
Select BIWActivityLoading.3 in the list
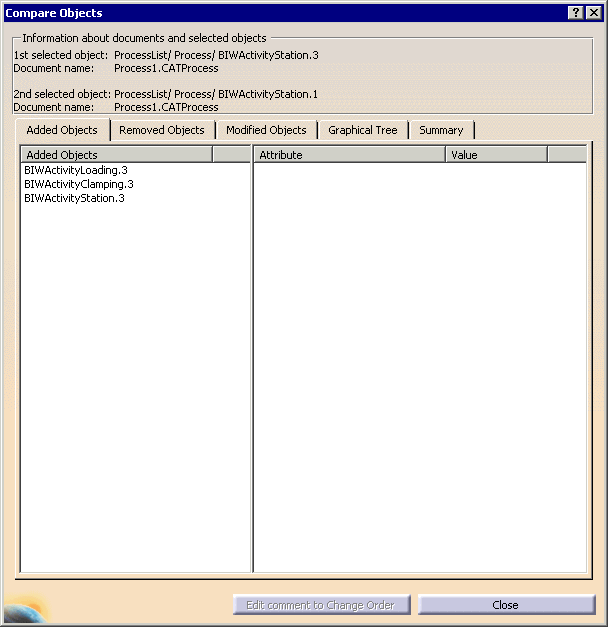click(x=76, y=170)
